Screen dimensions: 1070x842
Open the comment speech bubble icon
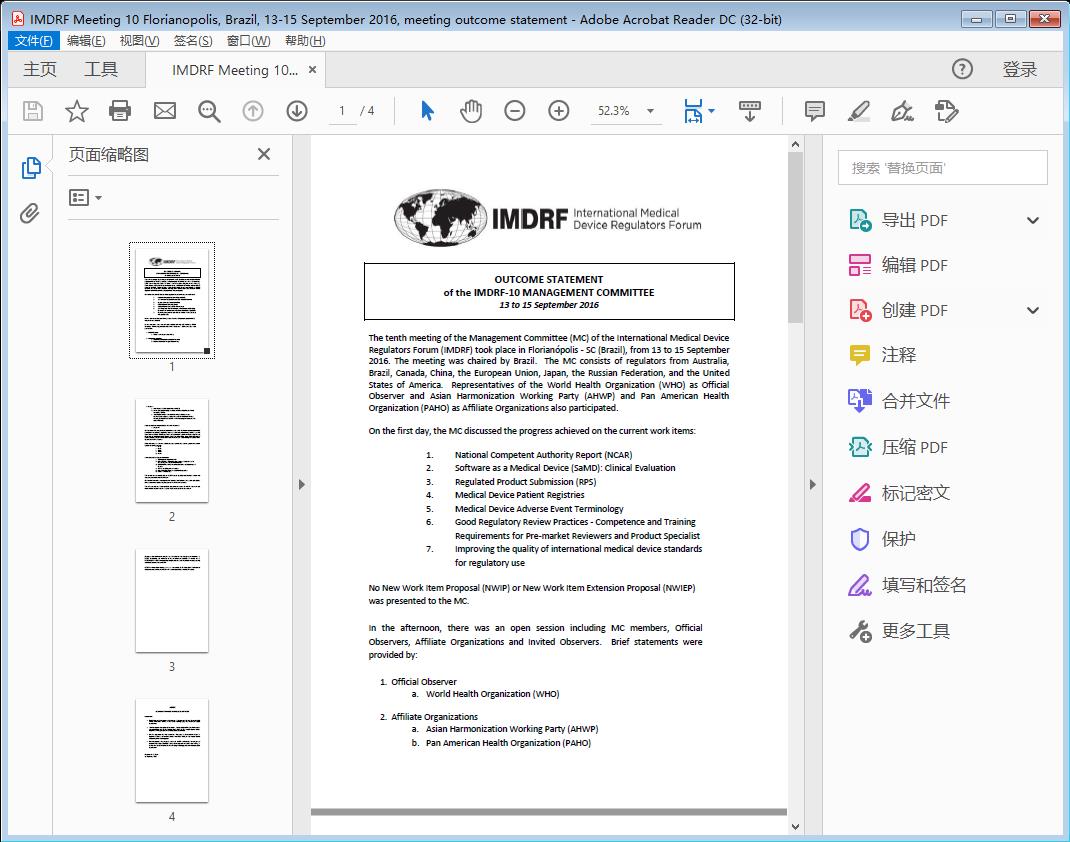click(815, 111)
